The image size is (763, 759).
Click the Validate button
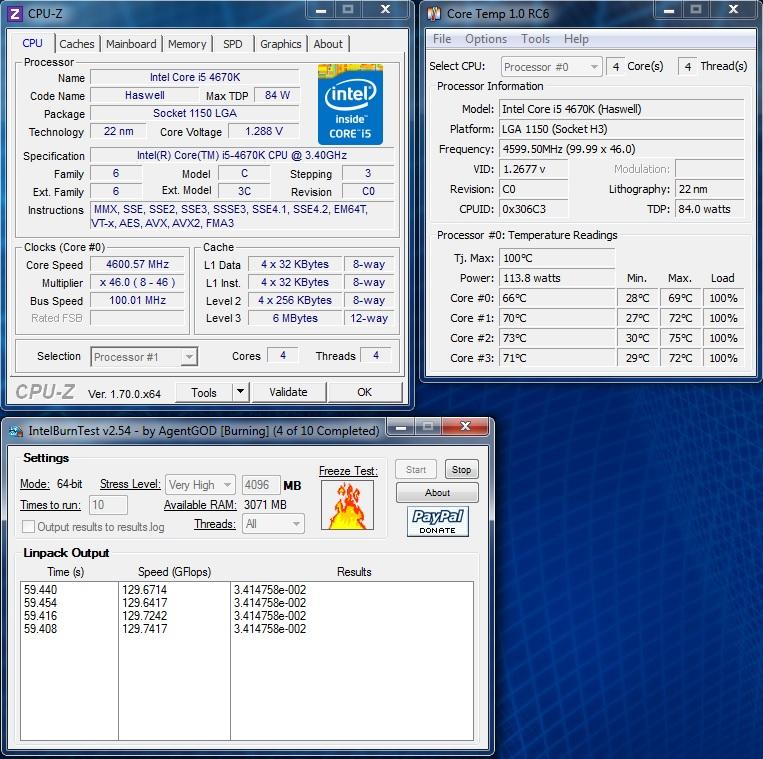pos(288,392)
